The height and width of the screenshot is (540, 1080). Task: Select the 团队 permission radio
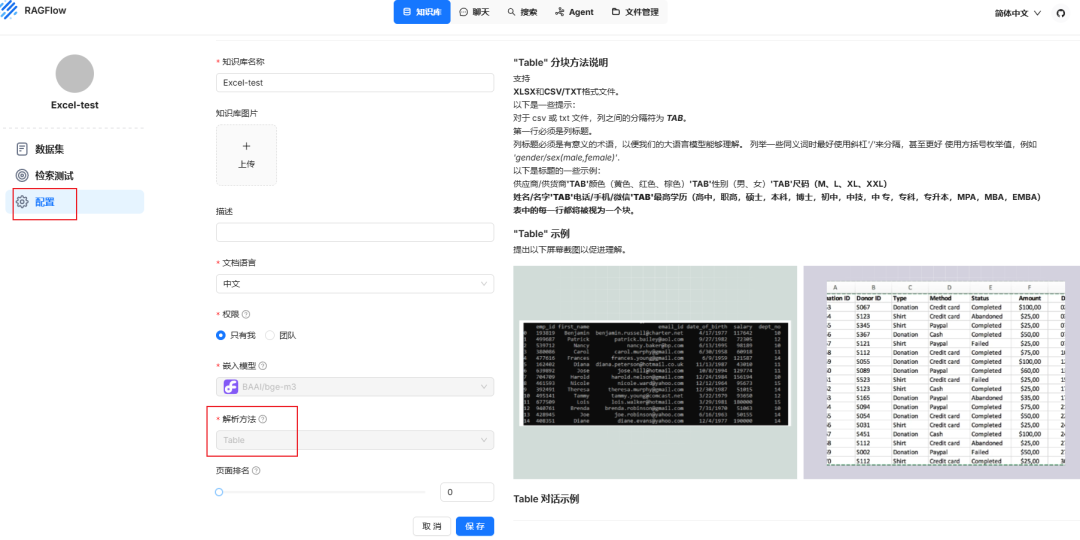pyautogui.click(x=270, y=335)
